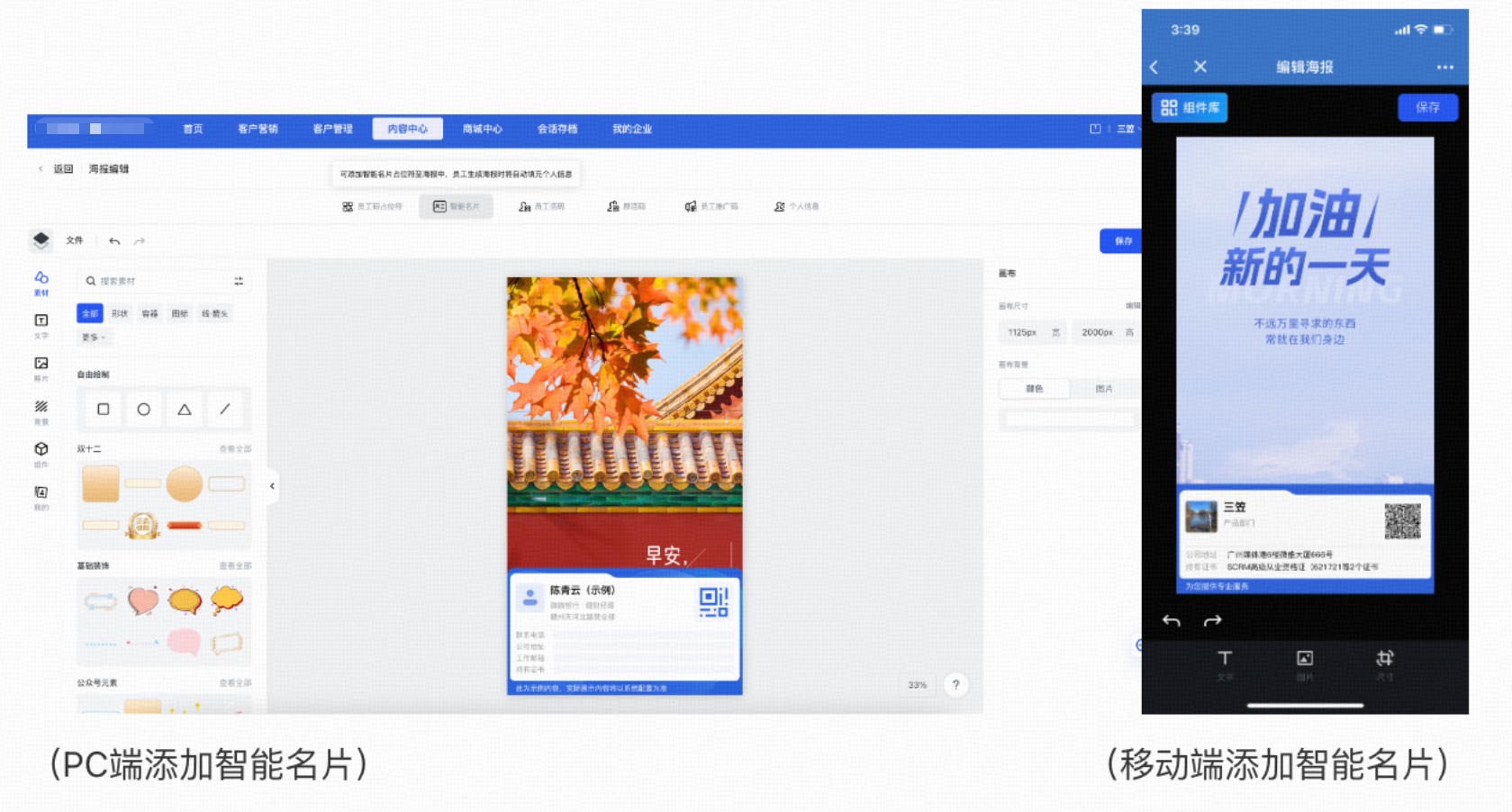Click the filter sliders icon in search box
The image size is (1512, 812).
click(x=239, y=281)
